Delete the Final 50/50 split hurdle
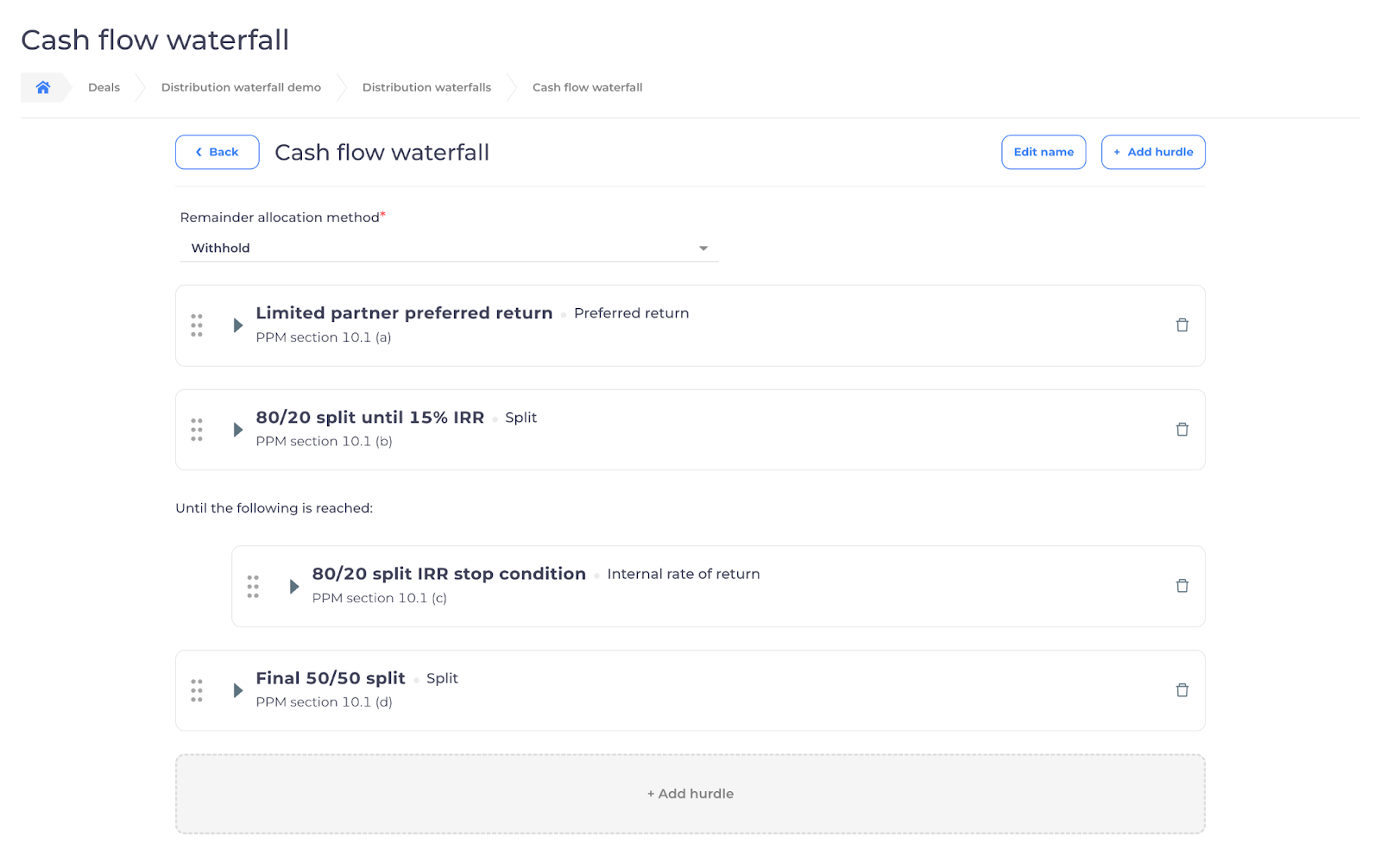The image size is (1381, 868). 1182,689
